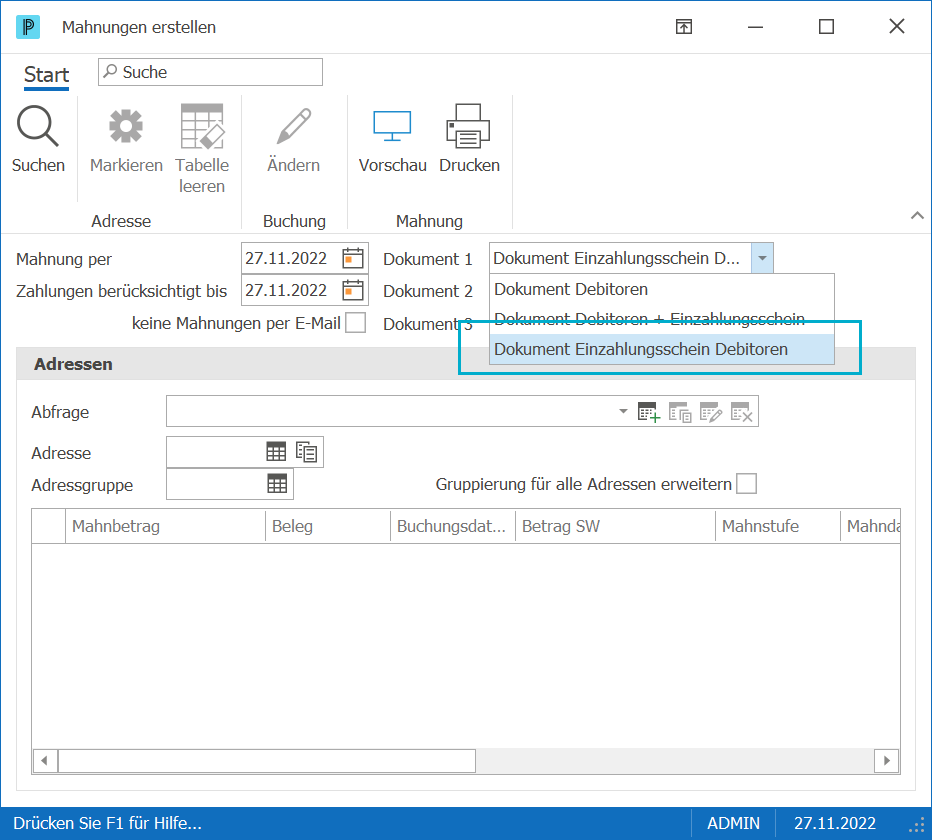Click the ADMIN status bar entry
Screen dimensions: 932x840
(733, 823)
